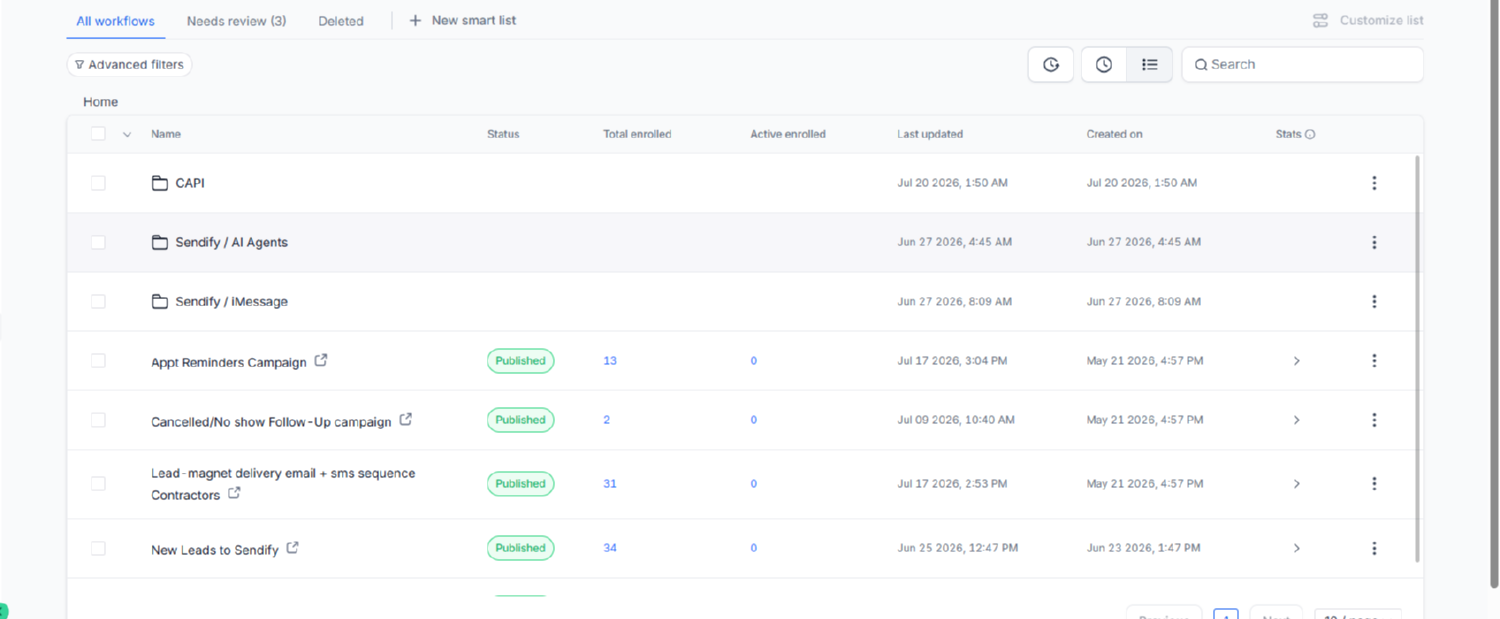Open Cancelled/No show Follow-Up campaign external link icon

coord(406,419)
